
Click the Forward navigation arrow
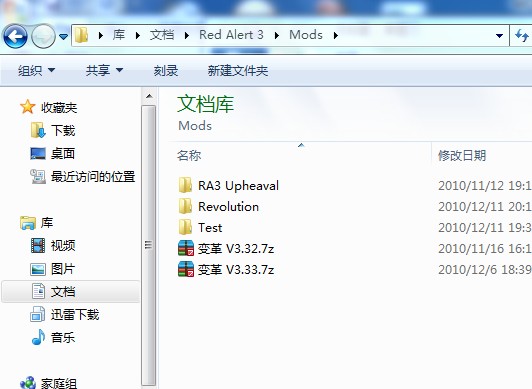43,36
